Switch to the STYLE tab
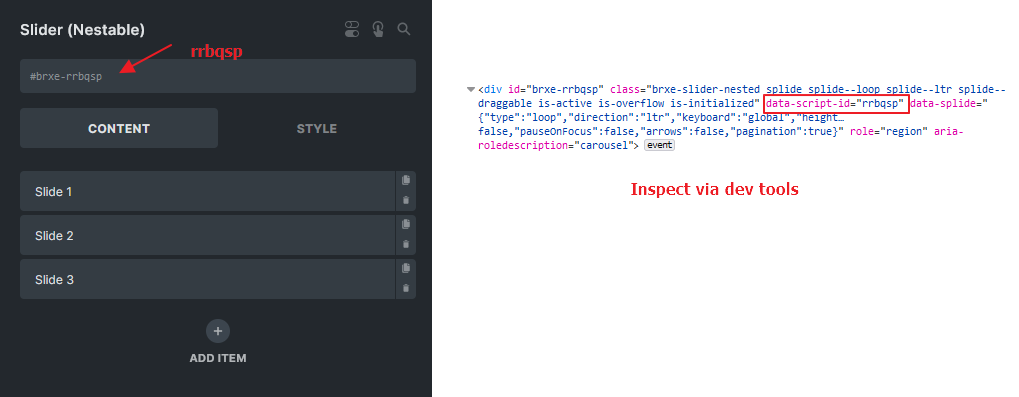Image resolution: width=1019 pixels, height=397 pixels. point(316,128)
